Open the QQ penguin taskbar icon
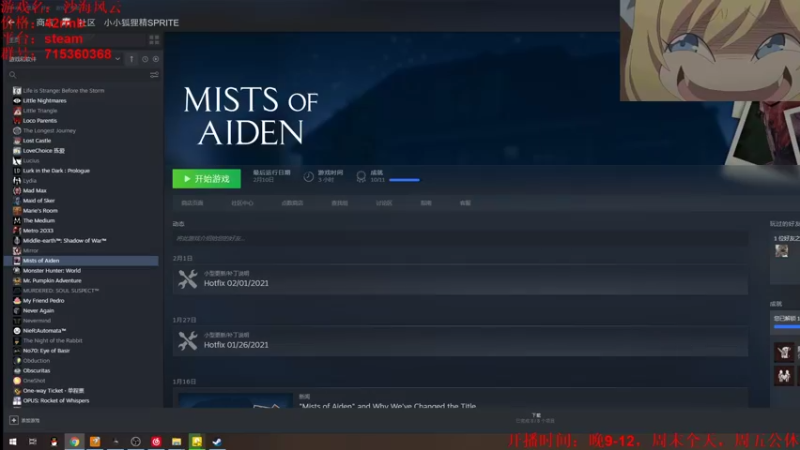Image resolution: width=800 pixels, height=450 pixels. coord(54,442)
